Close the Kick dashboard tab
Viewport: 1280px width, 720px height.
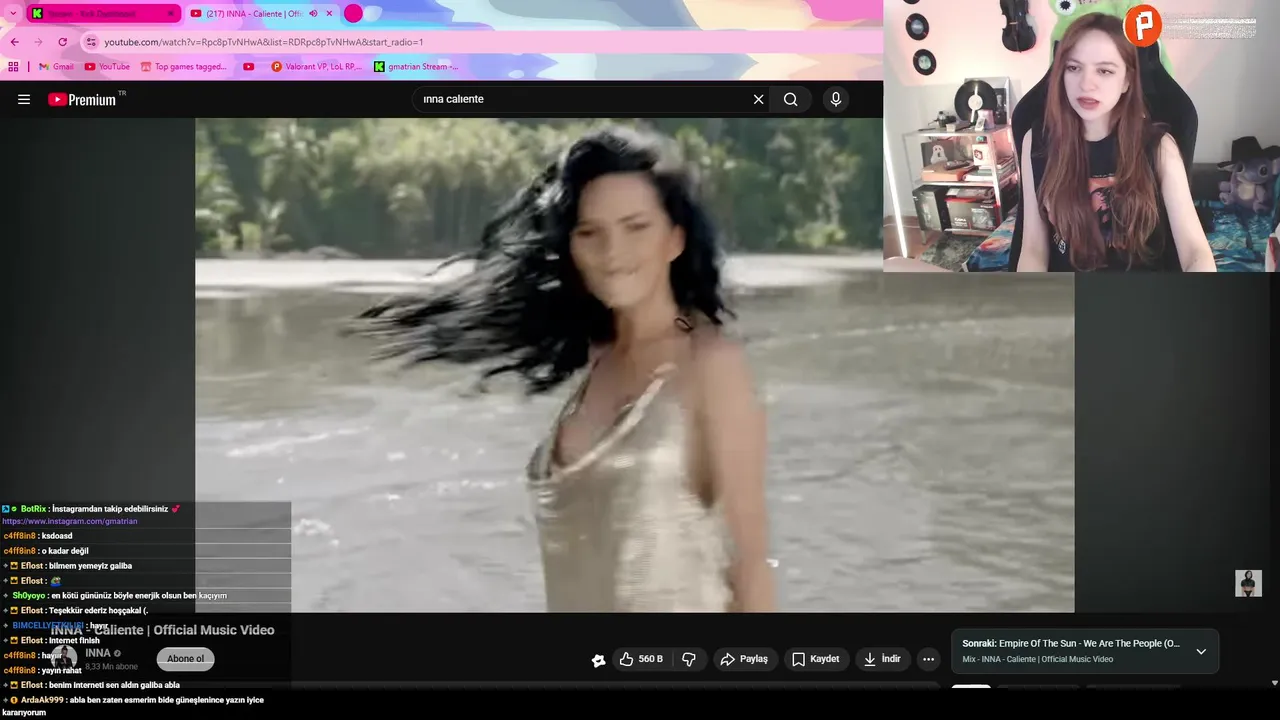[x=171, y=13]
